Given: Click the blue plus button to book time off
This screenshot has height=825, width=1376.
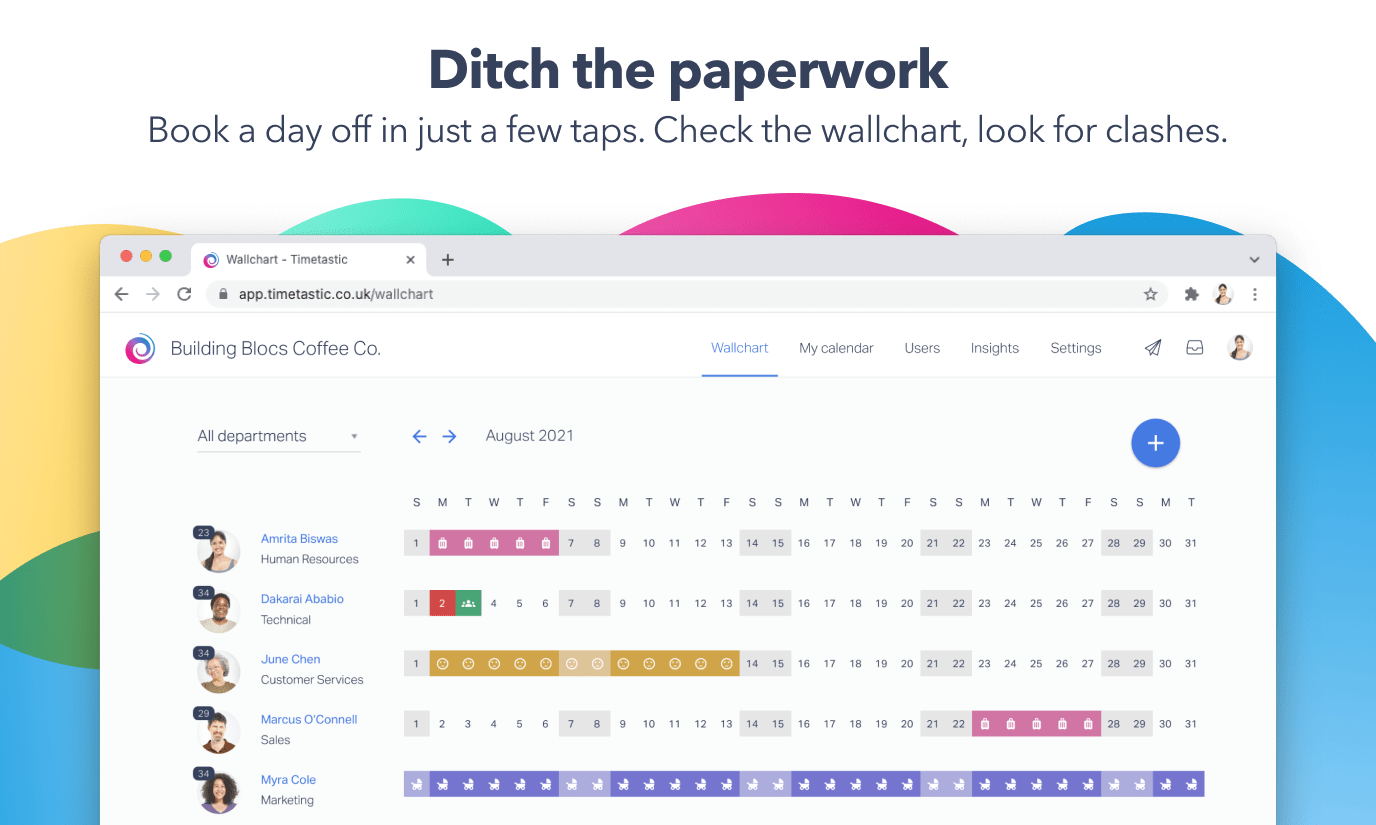Looking at the screenshot, I should (x=1156, y=443).
